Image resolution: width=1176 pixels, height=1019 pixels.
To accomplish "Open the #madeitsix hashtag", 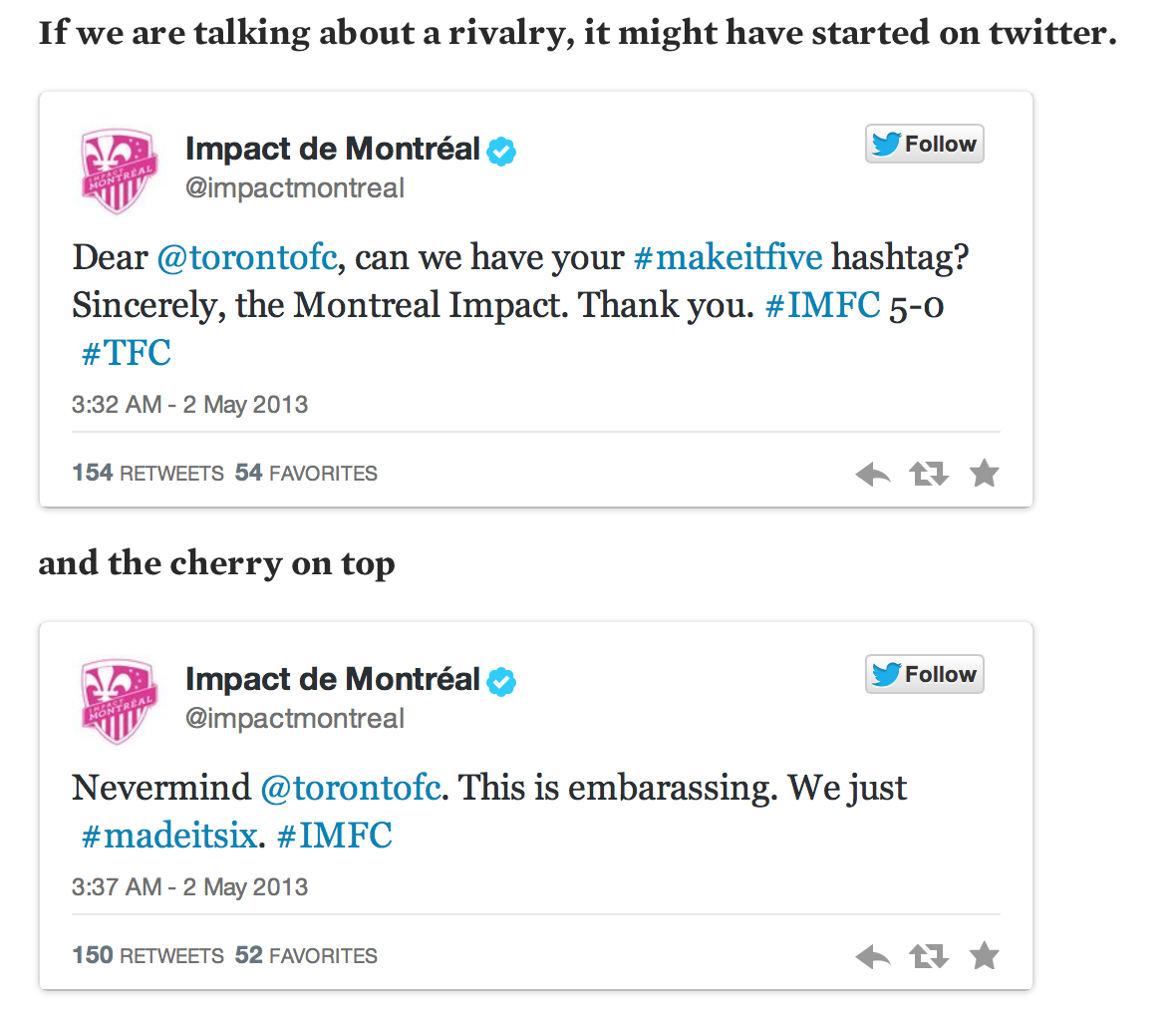I will 169,836.
